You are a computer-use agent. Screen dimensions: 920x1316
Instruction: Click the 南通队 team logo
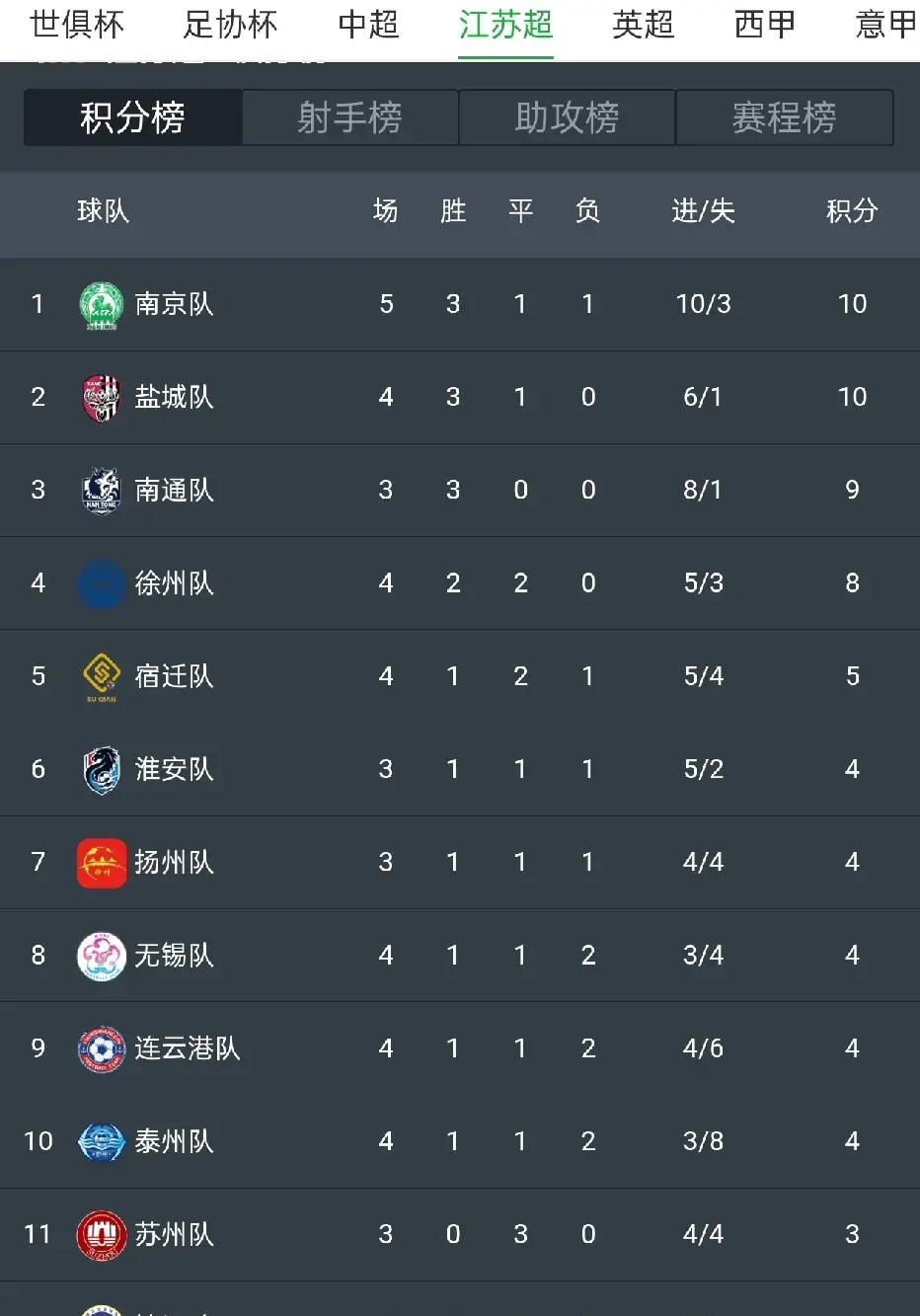click(x=99, y=490)
